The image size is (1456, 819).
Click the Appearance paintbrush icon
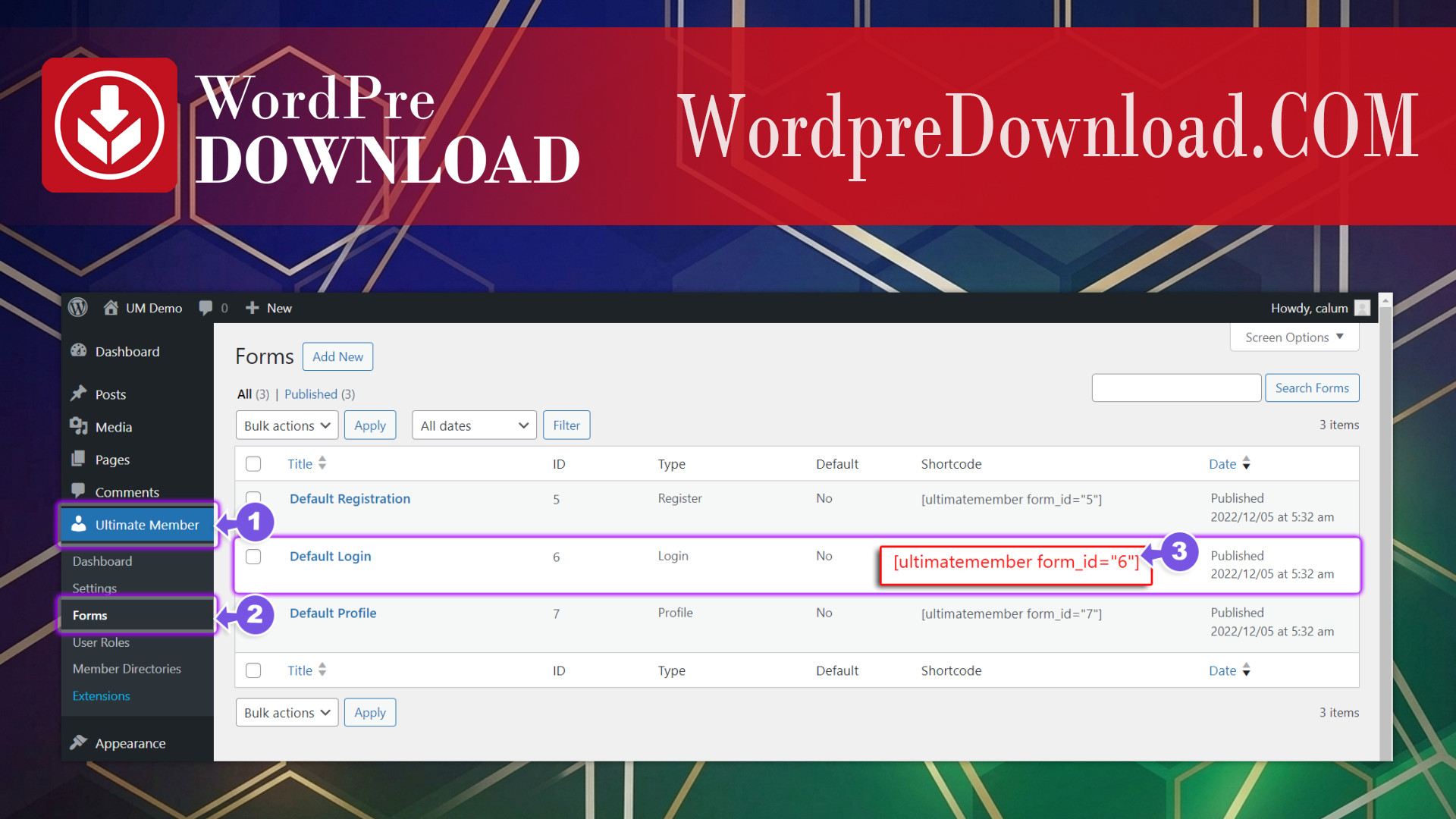[x=79, y=742]
